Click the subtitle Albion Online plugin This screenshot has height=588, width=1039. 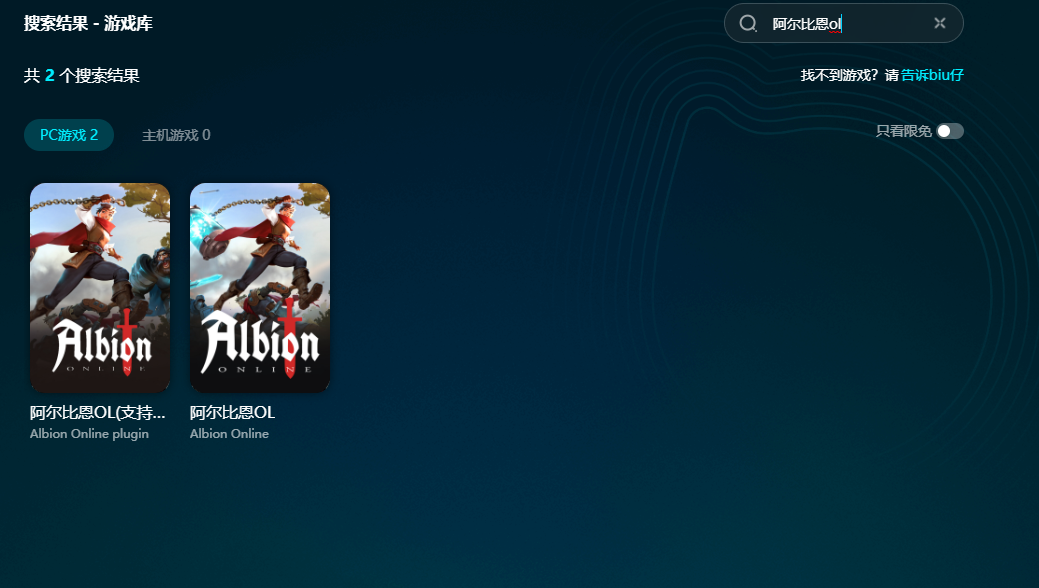89,434
